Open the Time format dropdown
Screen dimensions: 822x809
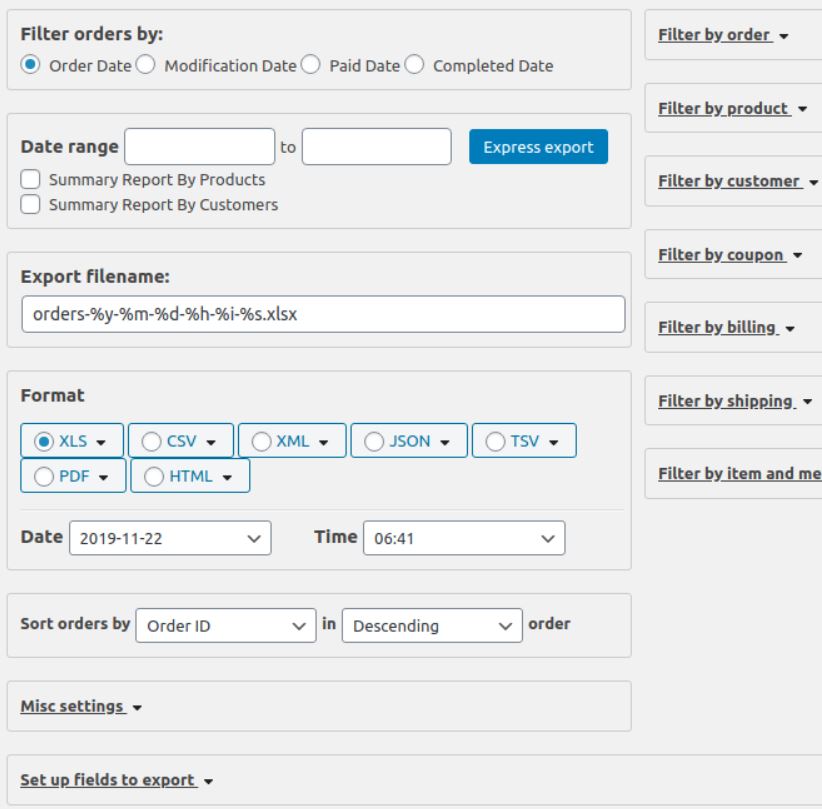click(x=463, y=538)
